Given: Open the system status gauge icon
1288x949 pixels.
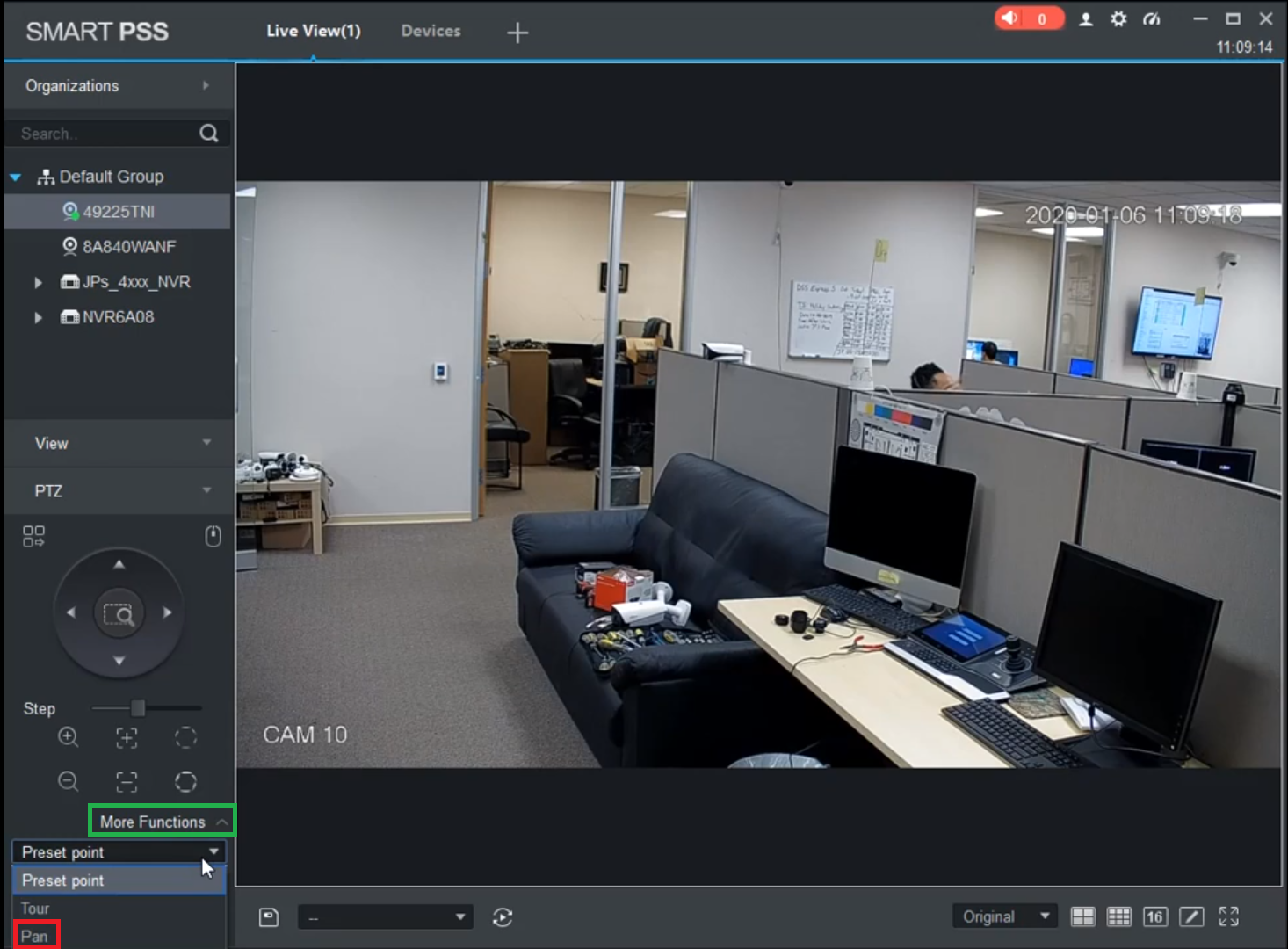Looking at the screenshot, I should coord(1151,19).
